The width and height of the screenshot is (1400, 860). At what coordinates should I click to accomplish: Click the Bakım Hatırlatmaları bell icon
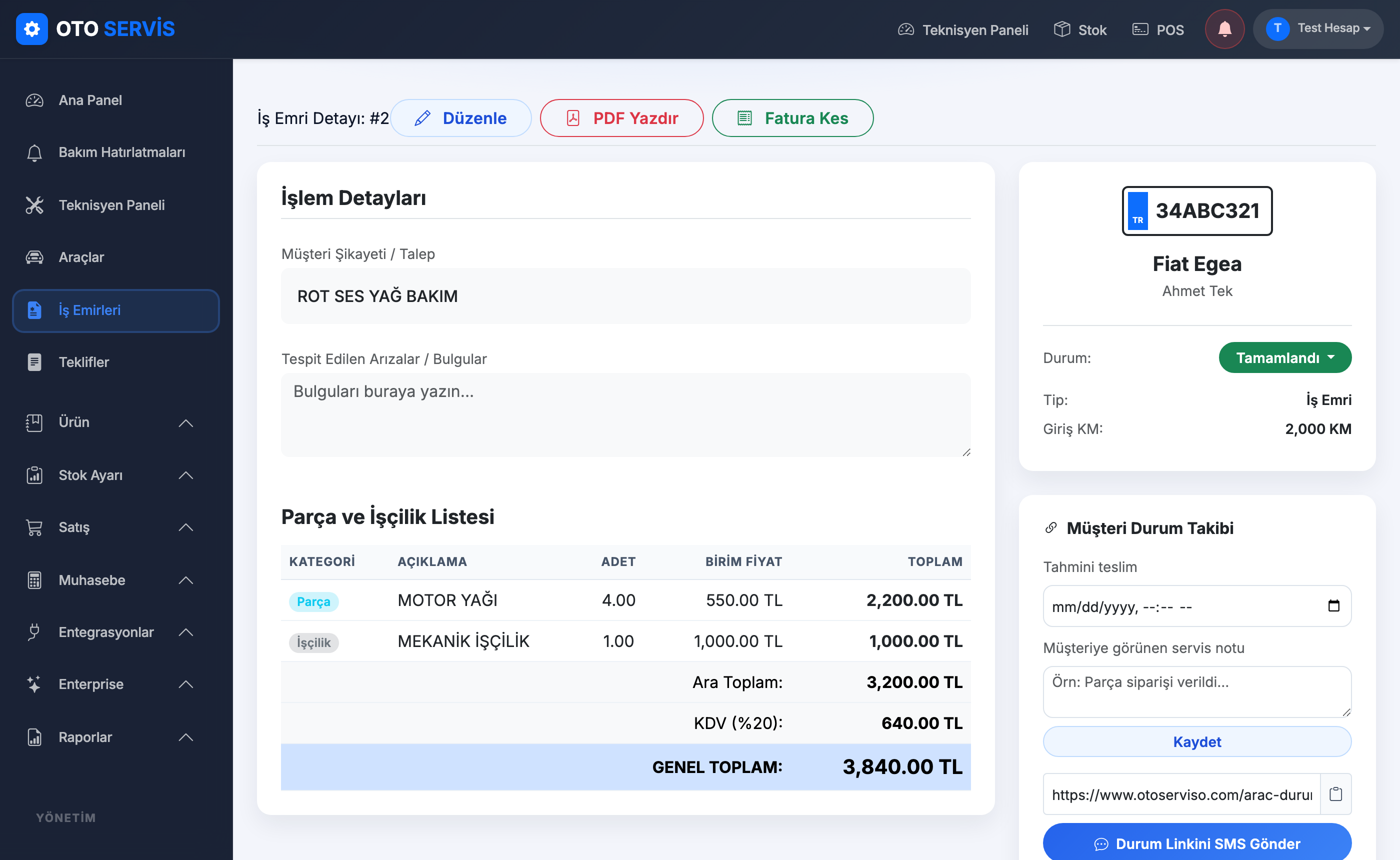pos(34,152)
